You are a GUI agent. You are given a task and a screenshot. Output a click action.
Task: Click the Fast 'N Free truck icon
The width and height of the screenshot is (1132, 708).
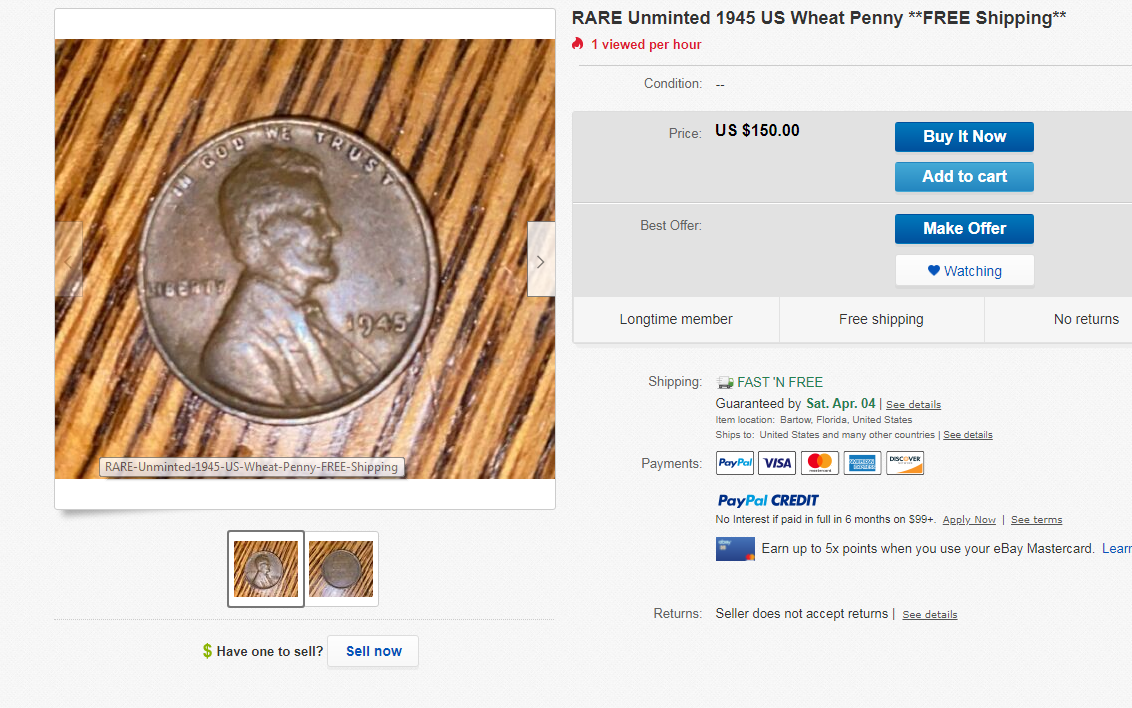point(725,382)
